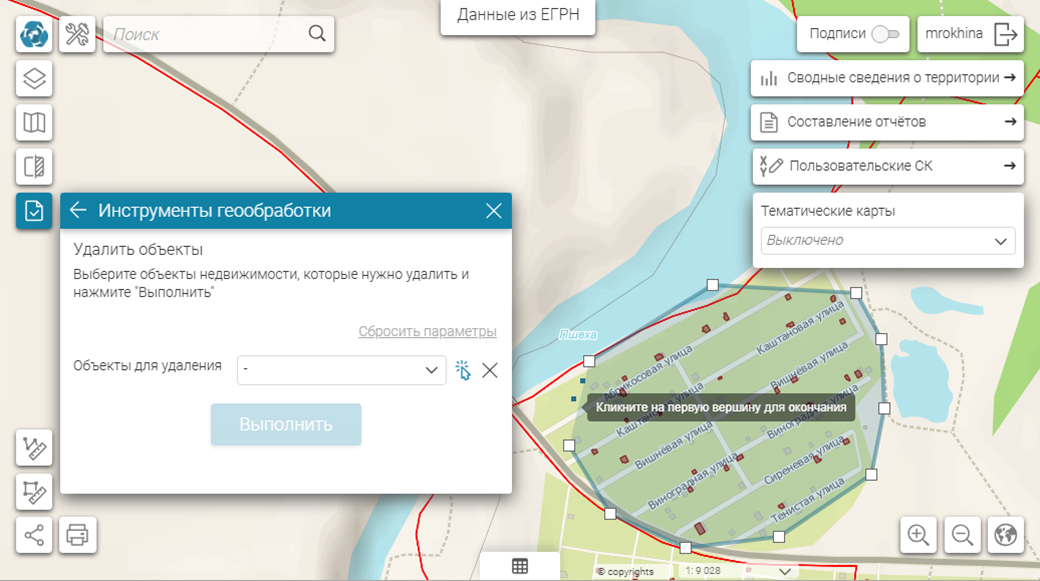
Task: Click the globe full extent icon
Action: [1006, 535]
